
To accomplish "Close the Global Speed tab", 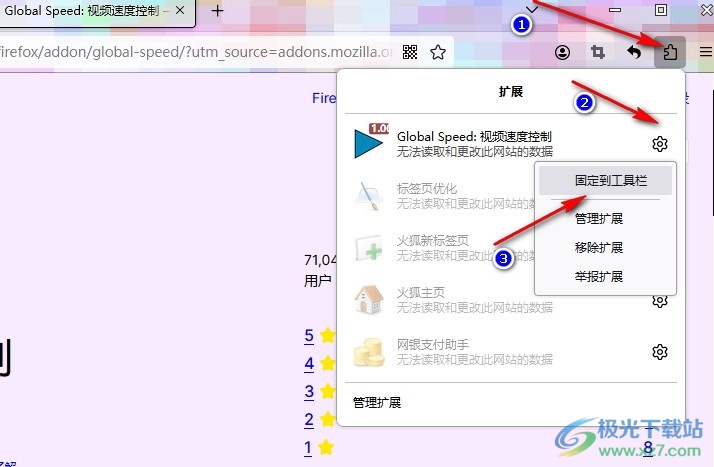I will tap(180, 10).
